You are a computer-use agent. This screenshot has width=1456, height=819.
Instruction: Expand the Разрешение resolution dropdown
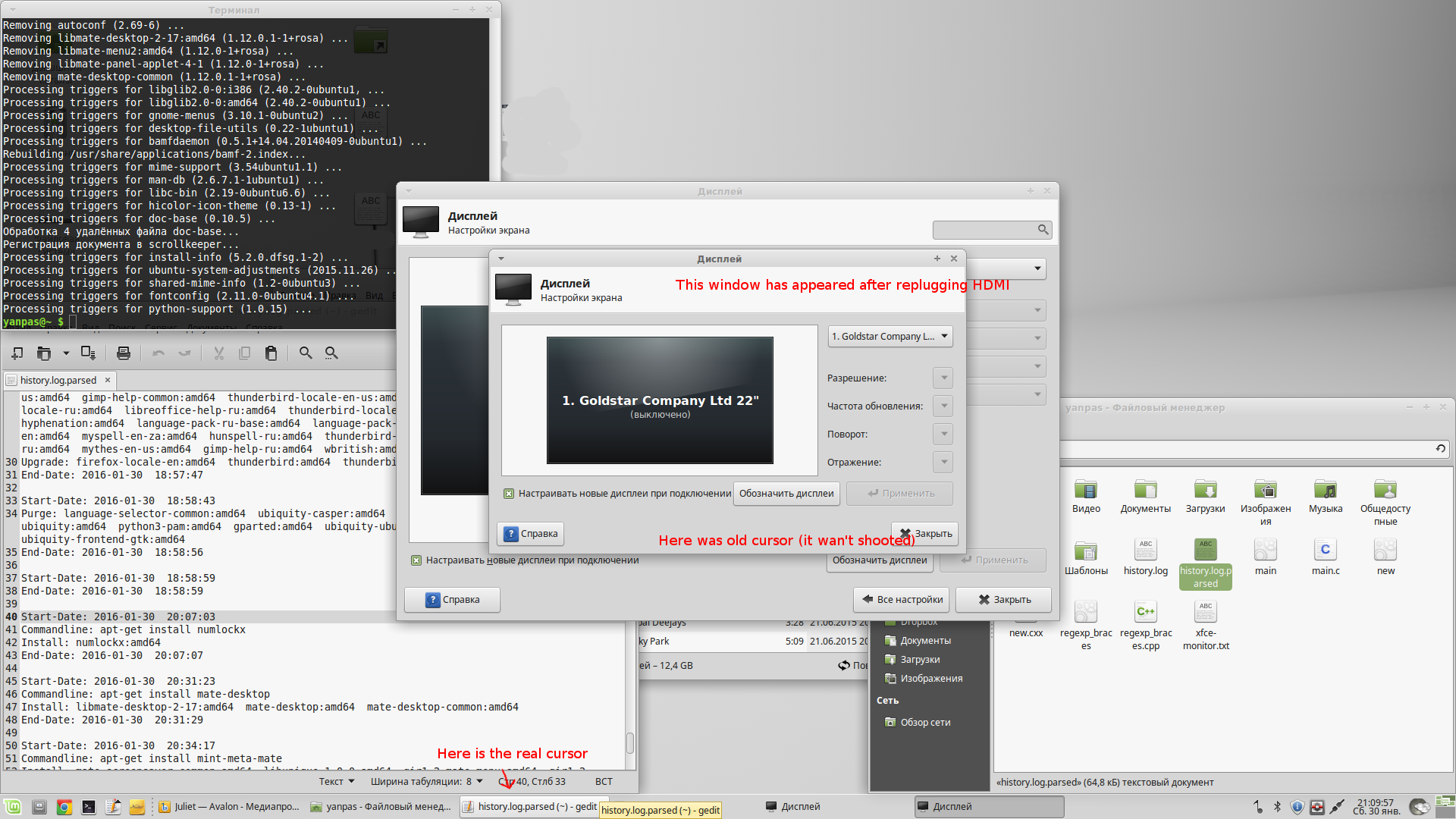(x=943, y=378)
